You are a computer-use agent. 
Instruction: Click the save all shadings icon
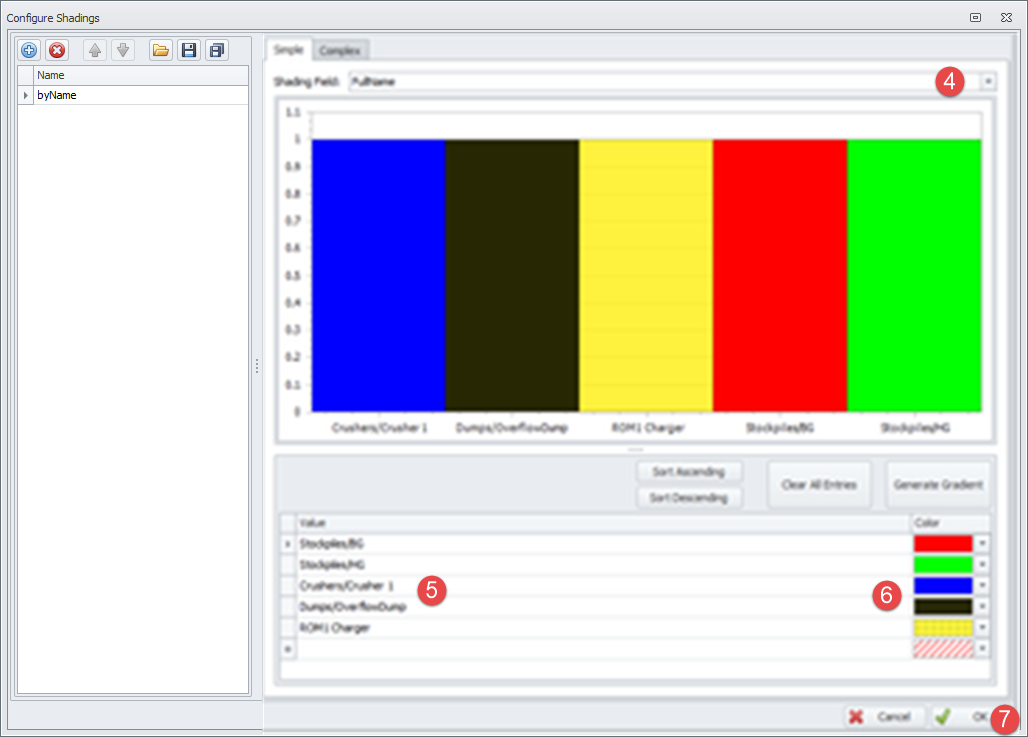click(216, 49)
